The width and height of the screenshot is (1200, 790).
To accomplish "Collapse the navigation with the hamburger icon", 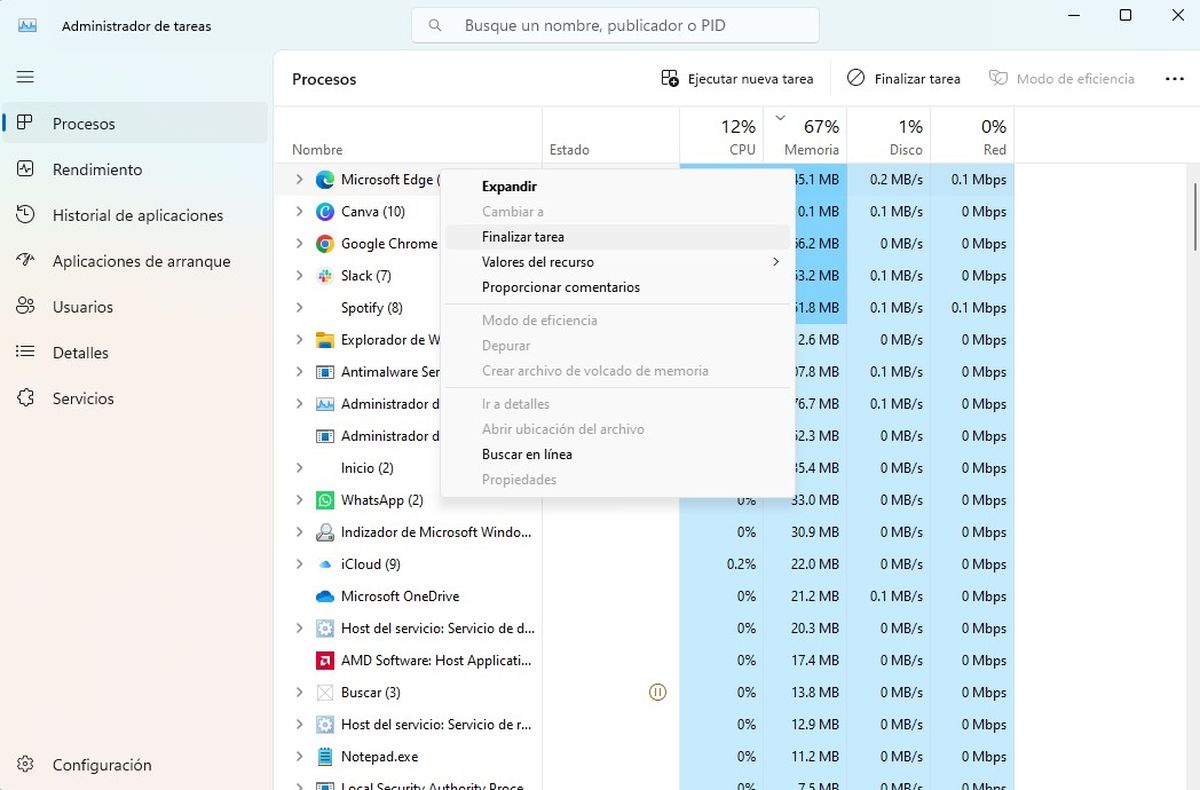I will click(x=25, y=77).
